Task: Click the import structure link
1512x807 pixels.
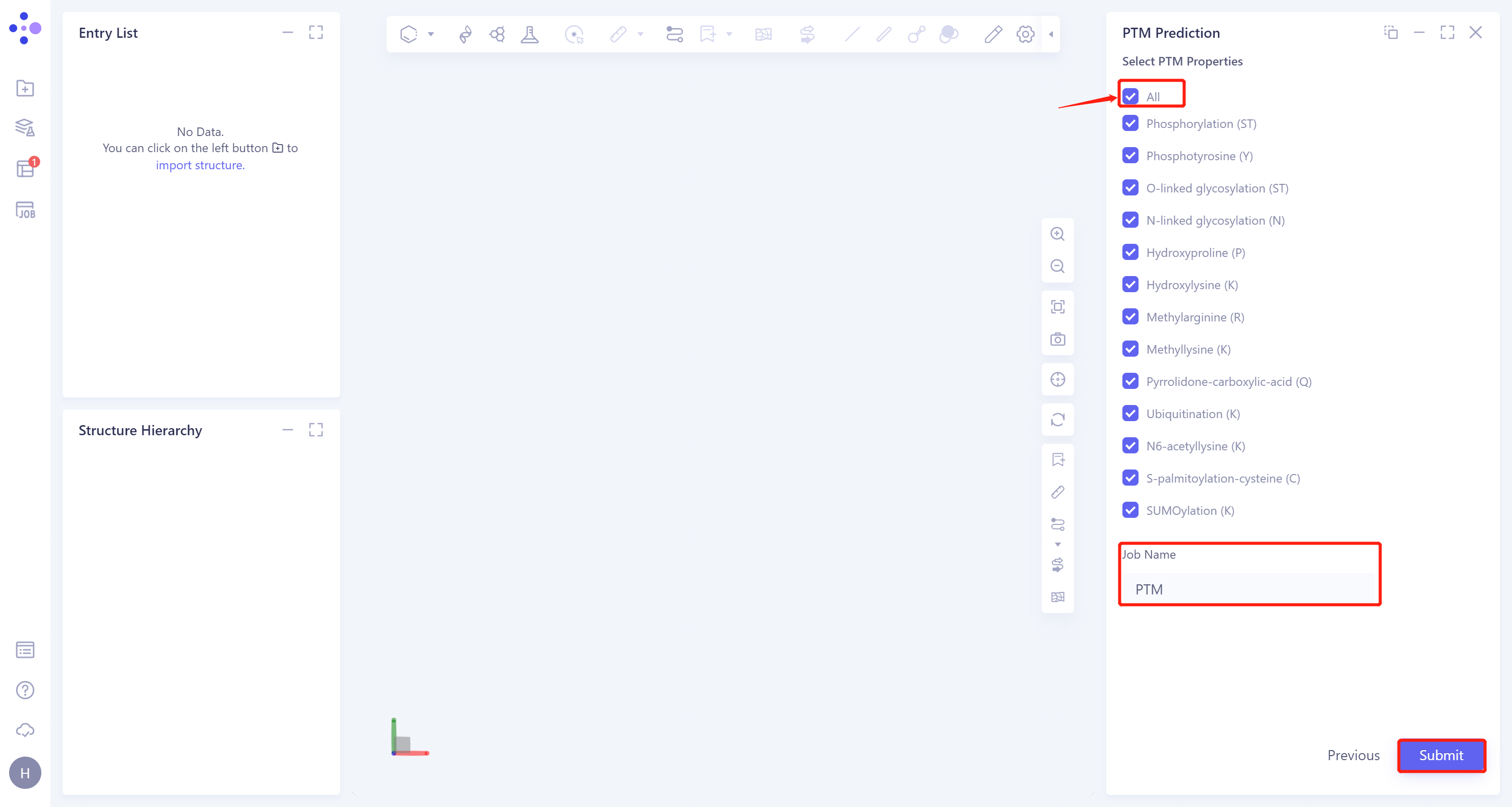Action: (x=200, y=165)
